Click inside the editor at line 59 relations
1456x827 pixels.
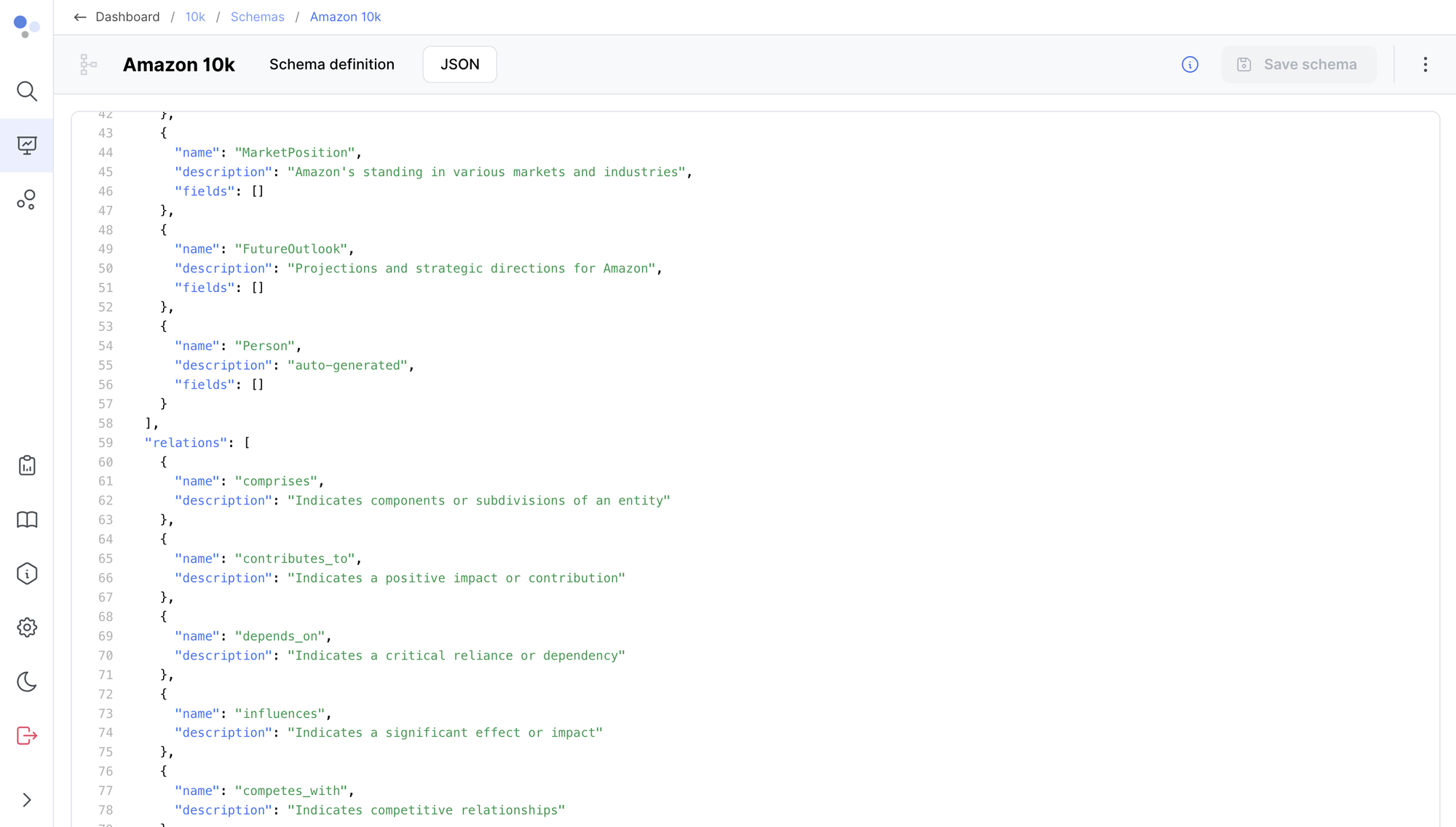point(186,443)
